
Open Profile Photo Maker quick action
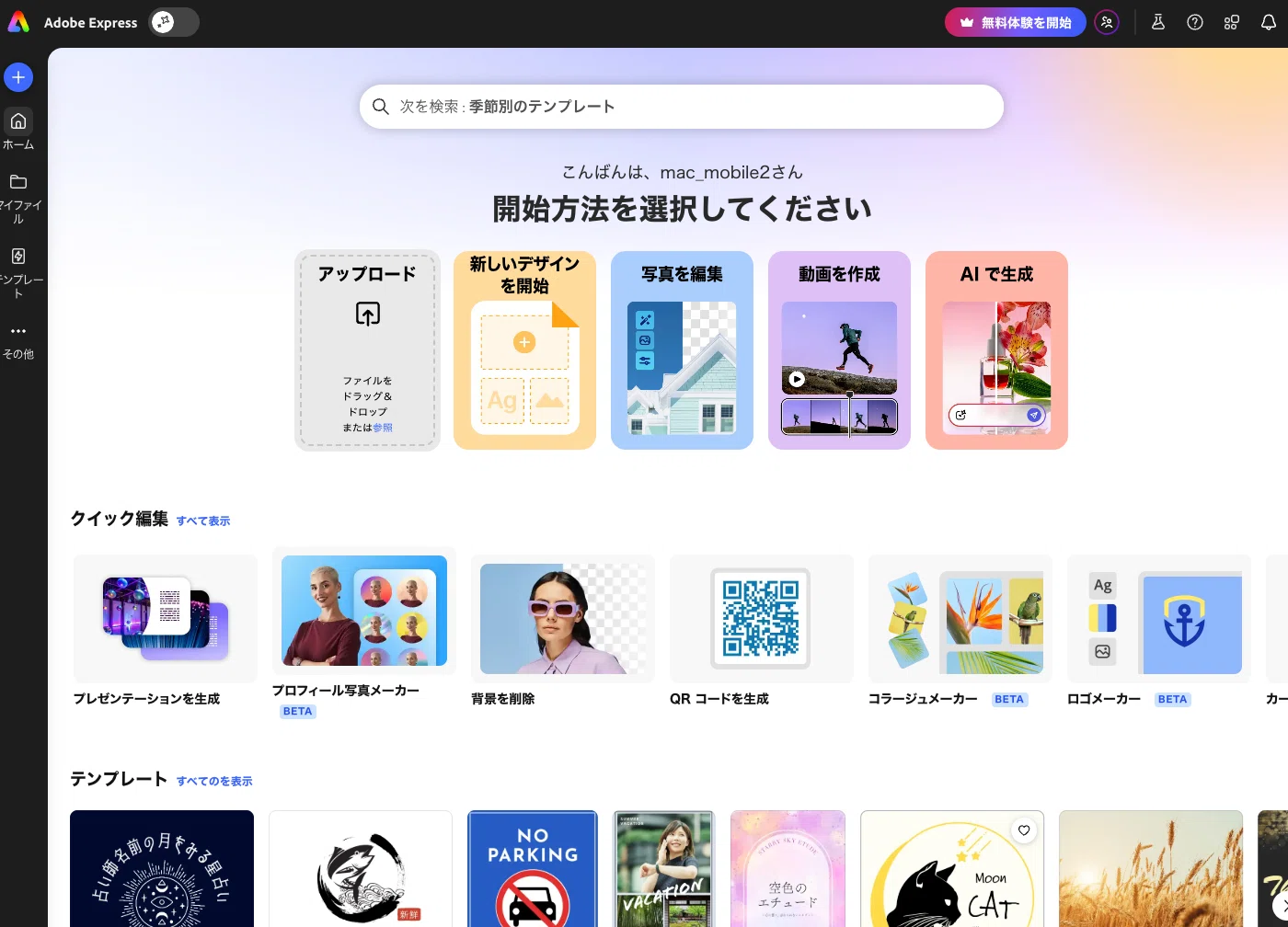pos(364,633)
